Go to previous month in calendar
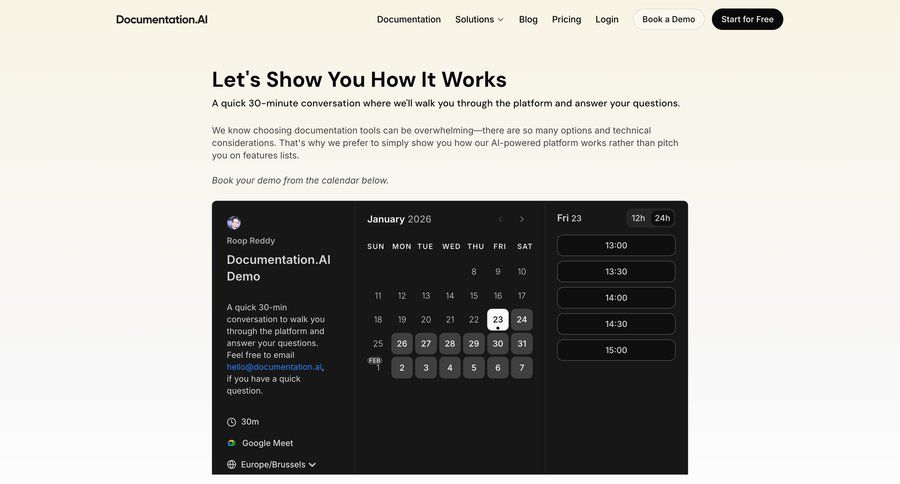The image size is (900, 484). 501,219
